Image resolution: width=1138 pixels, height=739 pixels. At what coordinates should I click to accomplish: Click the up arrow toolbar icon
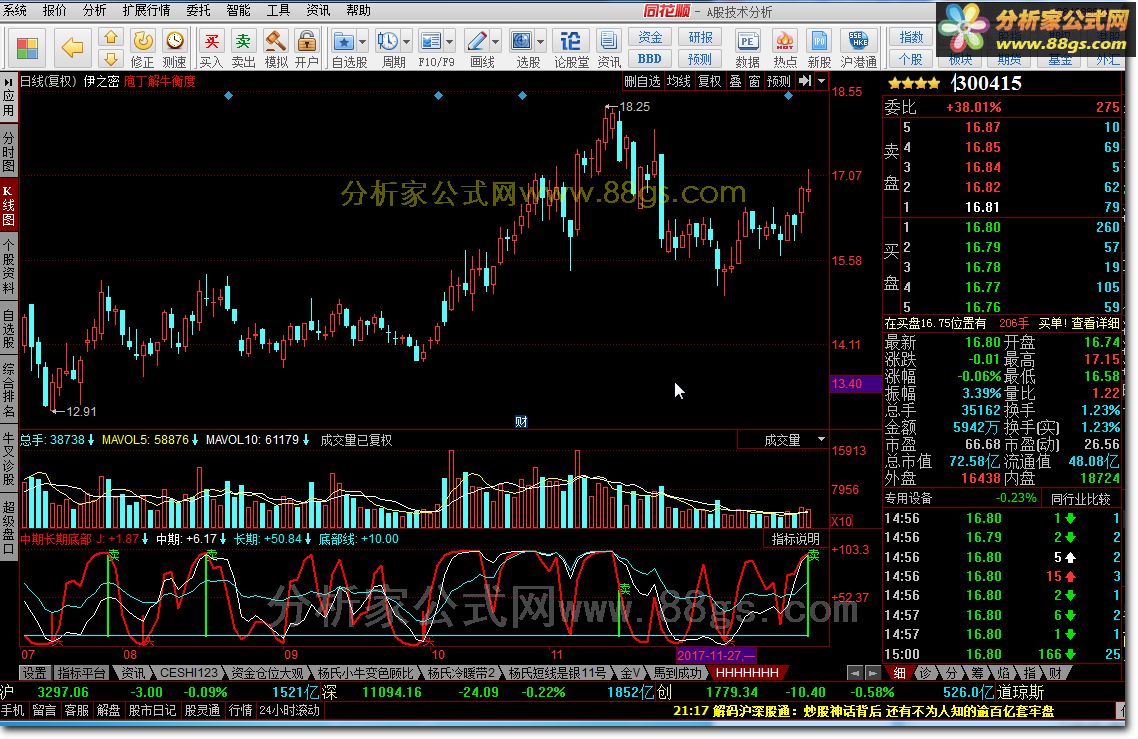[110, 37]
